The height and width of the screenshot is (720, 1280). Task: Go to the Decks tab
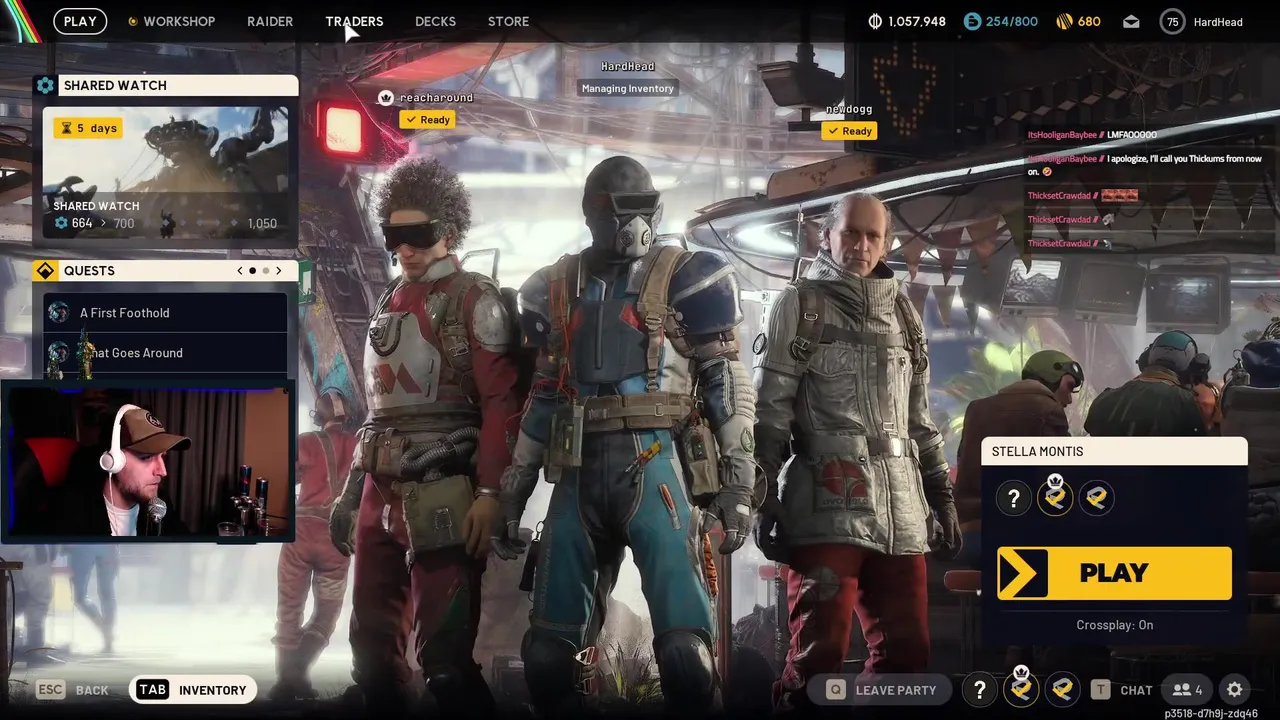[x=435, y=21]
